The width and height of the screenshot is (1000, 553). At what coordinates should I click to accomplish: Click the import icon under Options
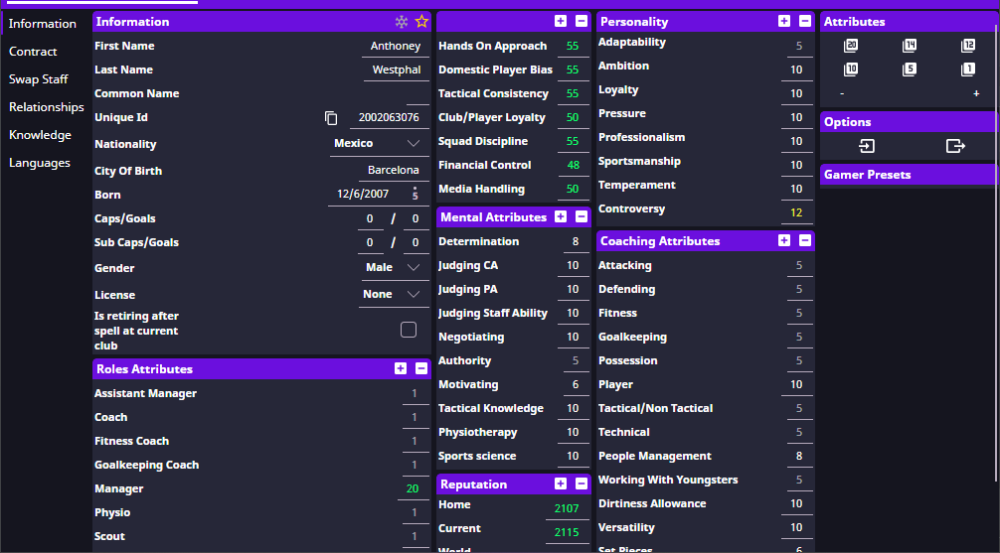tap(867, 146)
